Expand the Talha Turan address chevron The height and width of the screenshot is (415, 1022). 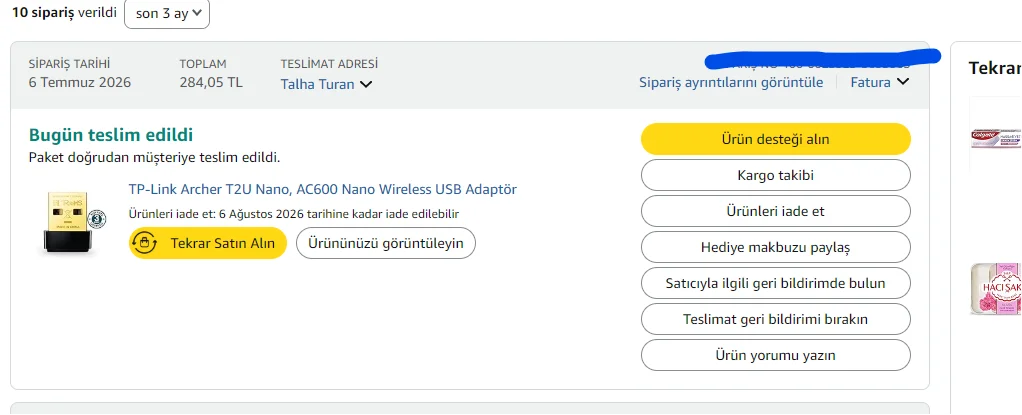(366, 84)
